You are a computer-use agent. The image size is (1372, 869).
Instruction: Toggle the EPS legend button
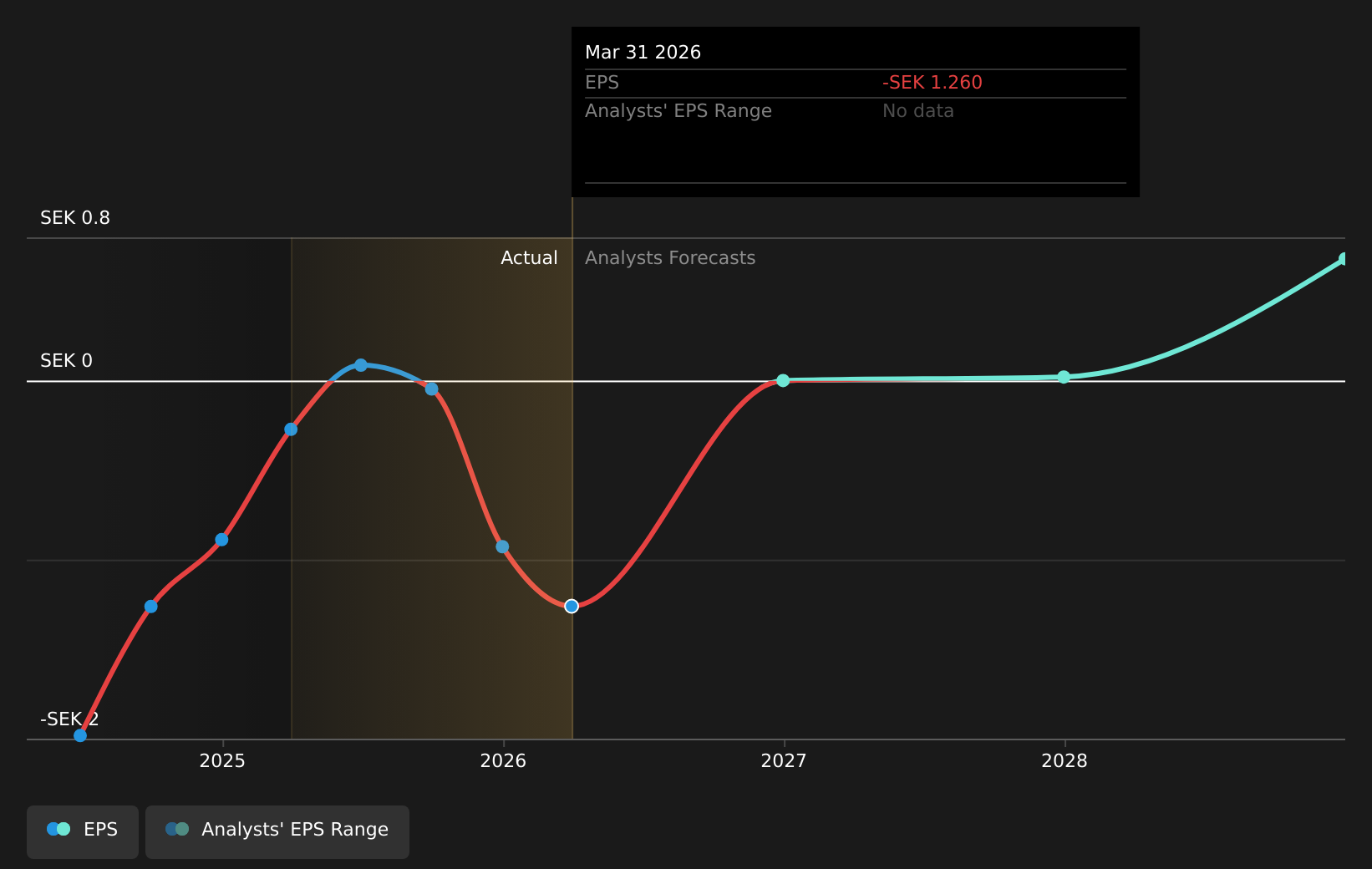[83, 831]
